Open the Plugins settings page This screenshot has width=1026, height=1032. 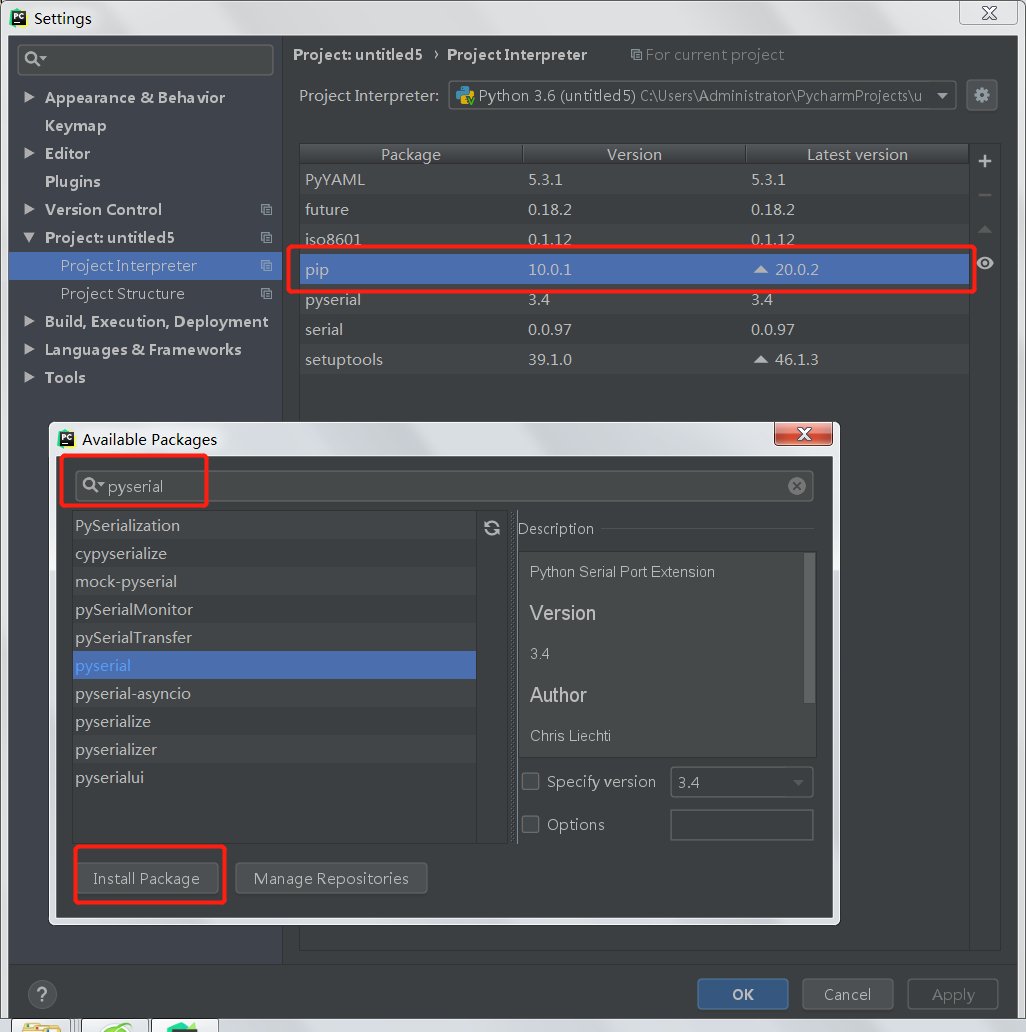[x=72, y=182]
